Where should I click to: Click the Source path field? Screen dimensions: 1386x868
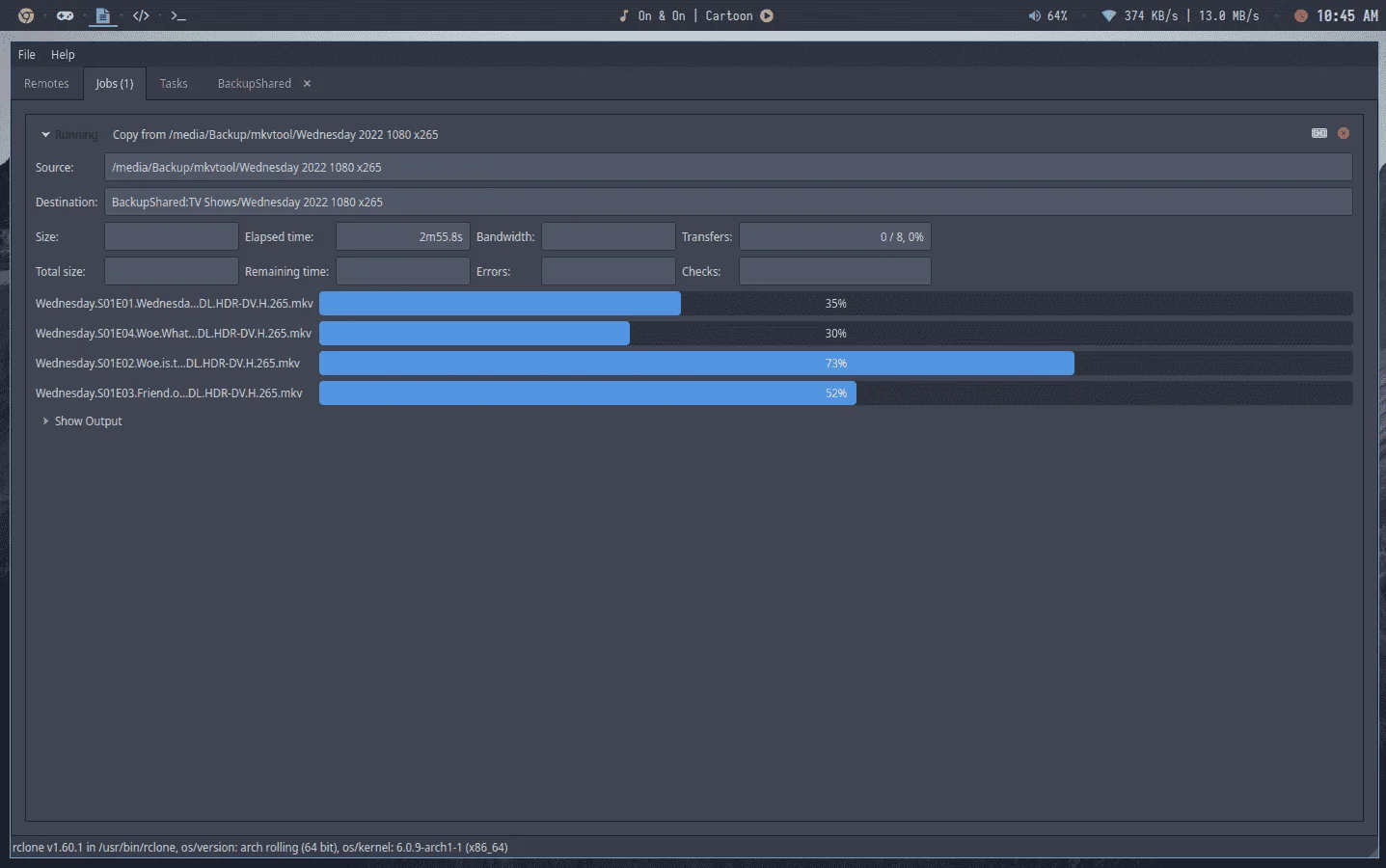[728, 167]
